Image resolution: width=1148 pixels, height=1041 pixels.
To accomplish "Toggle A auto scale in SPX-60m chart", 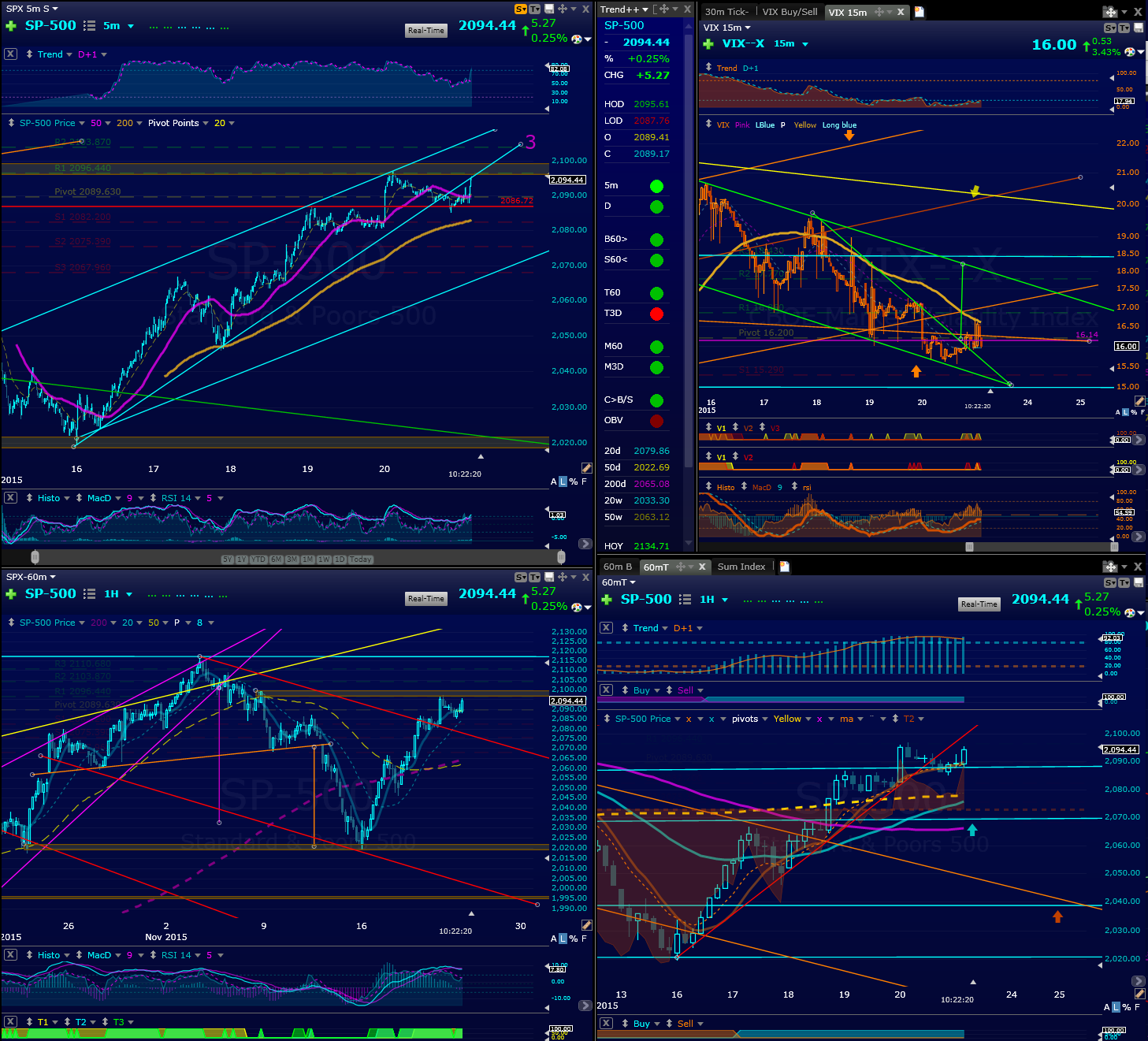I will click(x=554, y=939).
